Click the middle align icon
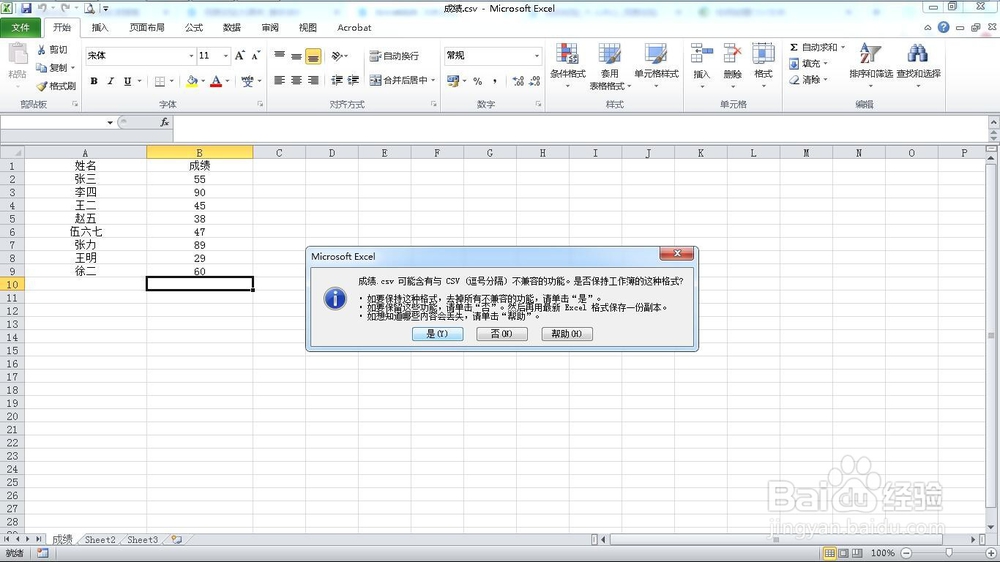This screenshot has height=562, width=1000. pyautogui.click(x=296, y=55)
